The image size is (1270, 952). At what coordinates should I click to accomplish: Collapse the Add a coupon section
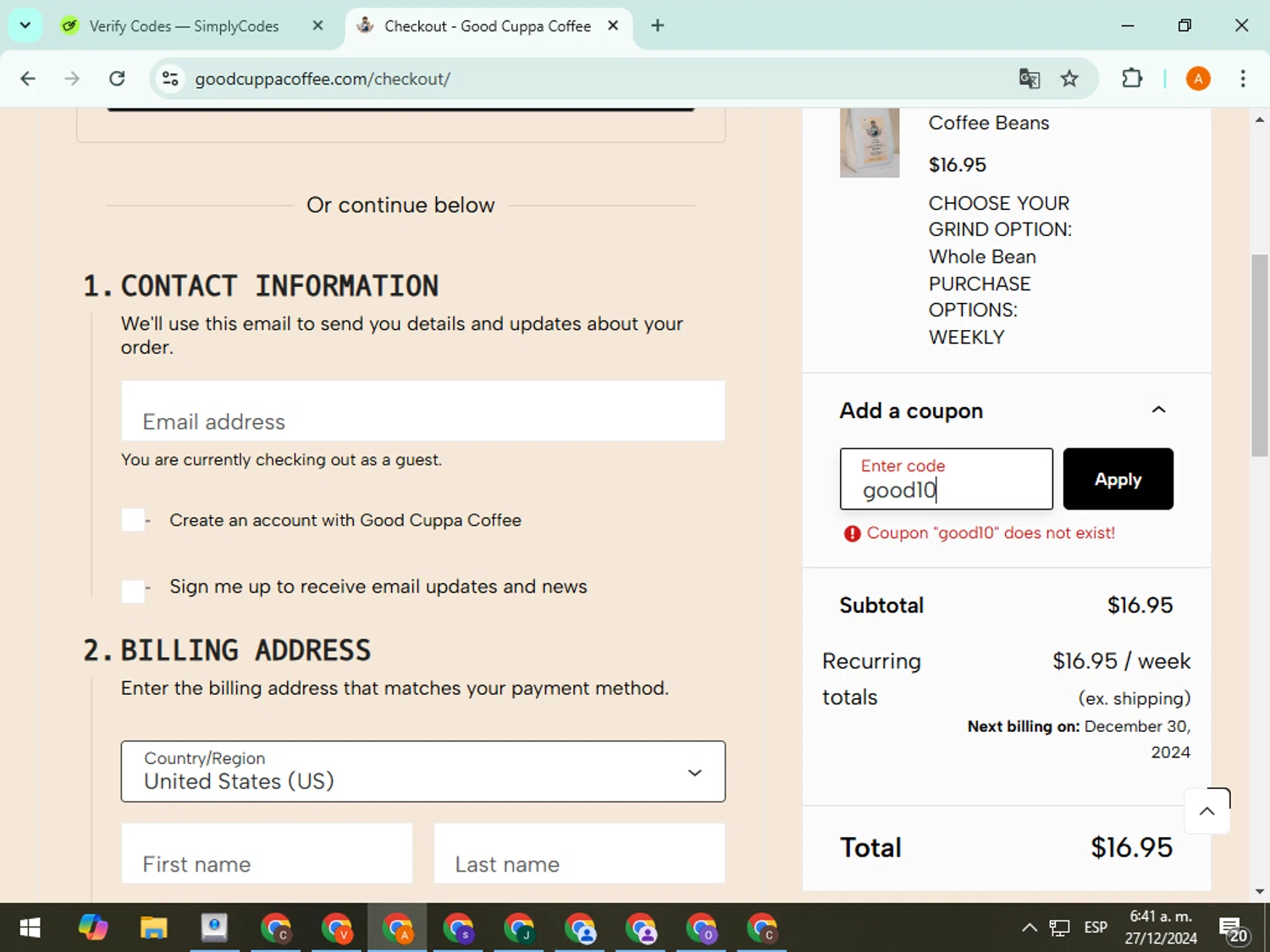1158,410
